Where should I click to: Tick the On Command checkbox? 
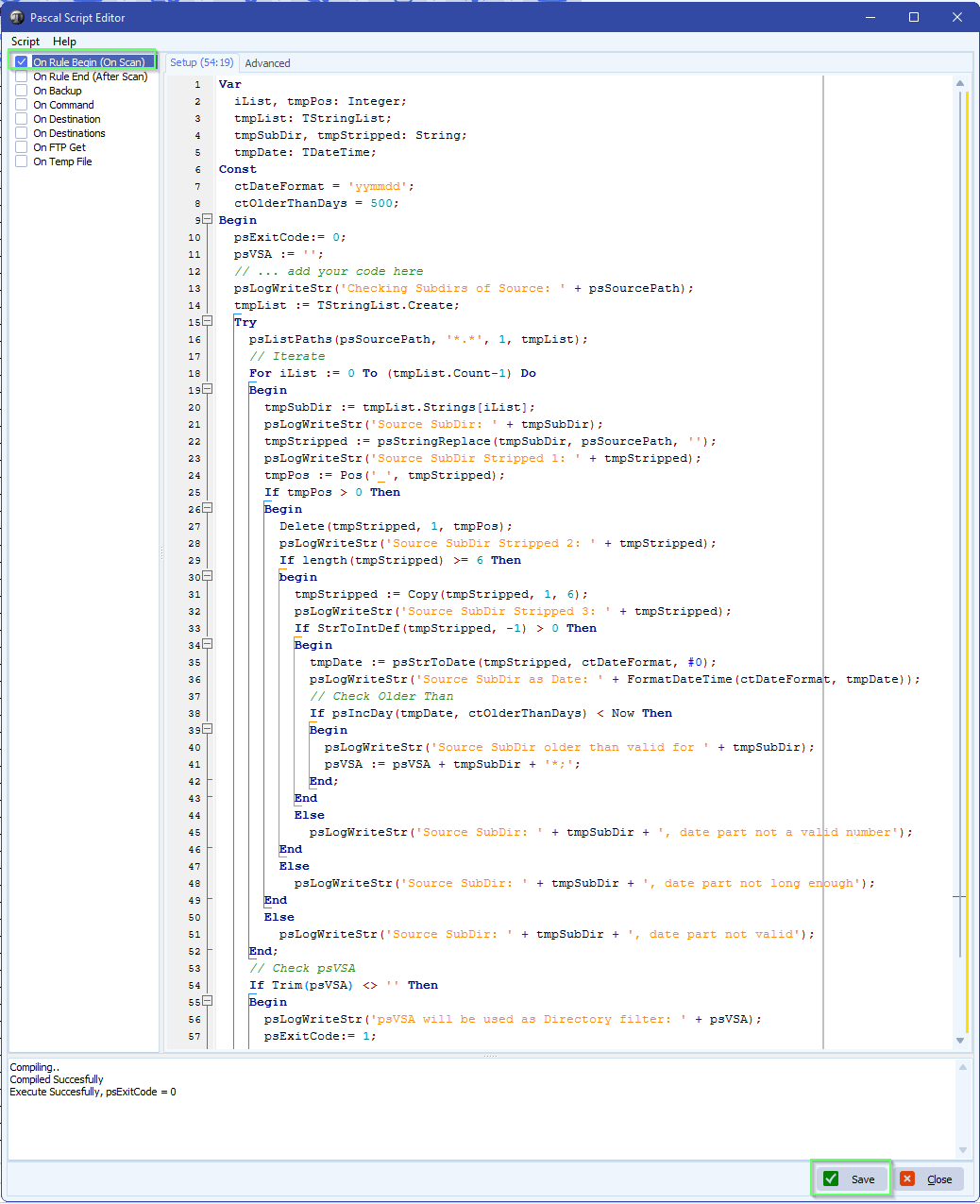pyautogui.click(x=21, y=105)
